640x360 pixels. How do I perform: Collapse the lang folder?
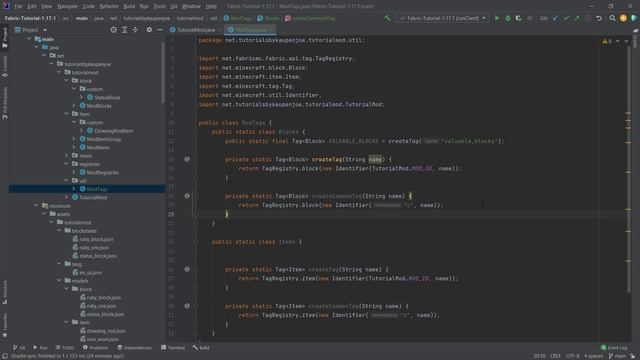[x=59, y=264]
